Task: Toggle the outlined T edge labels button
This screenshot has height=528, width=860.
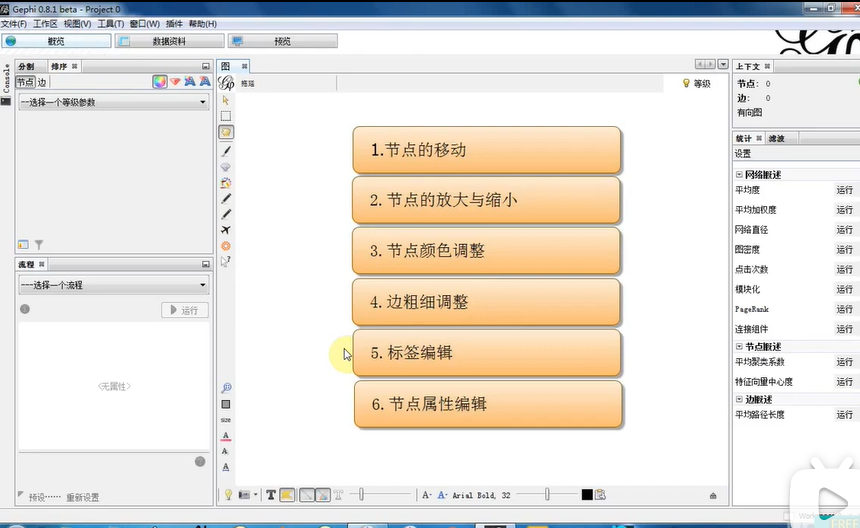Action: (x=338, y=495)
